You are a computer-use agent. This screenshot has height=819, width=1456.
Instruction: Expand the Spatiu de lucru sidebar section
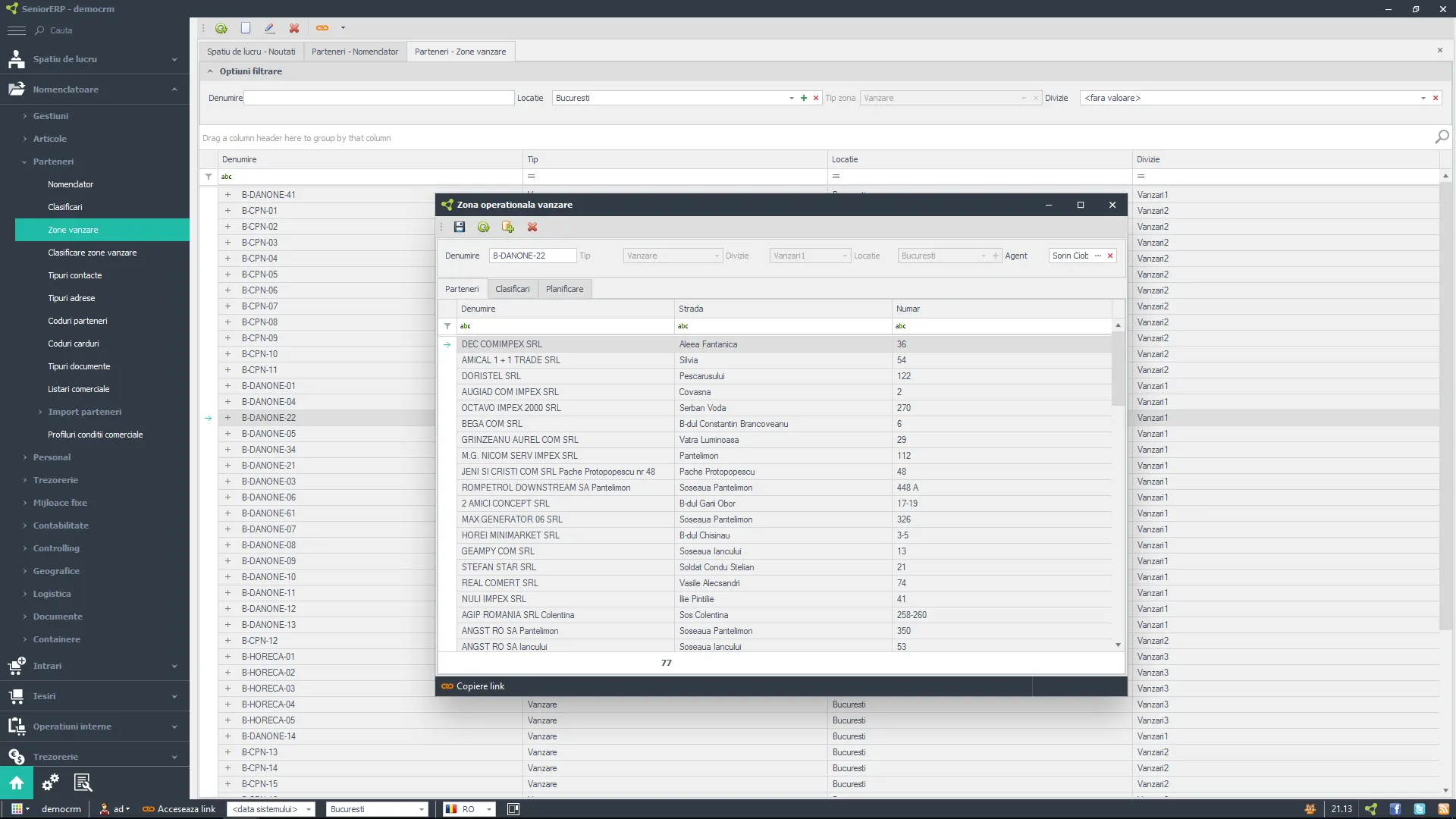tap(95, 59)
